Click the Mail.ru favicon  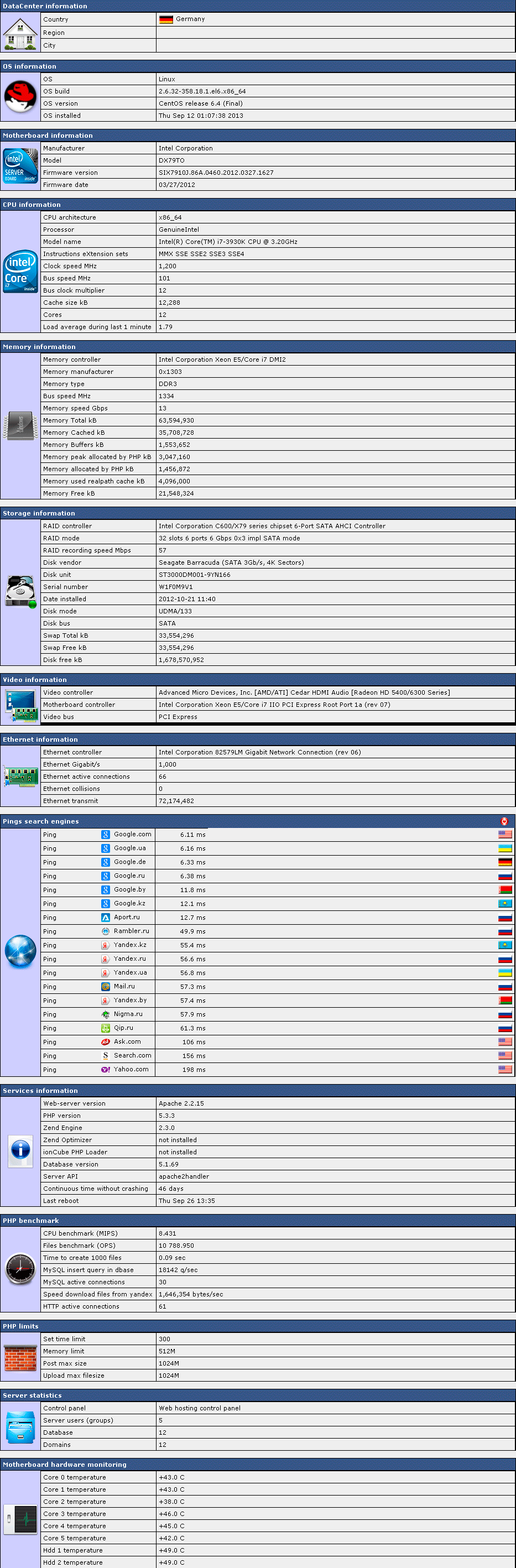pyautogui.click(x=105, y=987)
